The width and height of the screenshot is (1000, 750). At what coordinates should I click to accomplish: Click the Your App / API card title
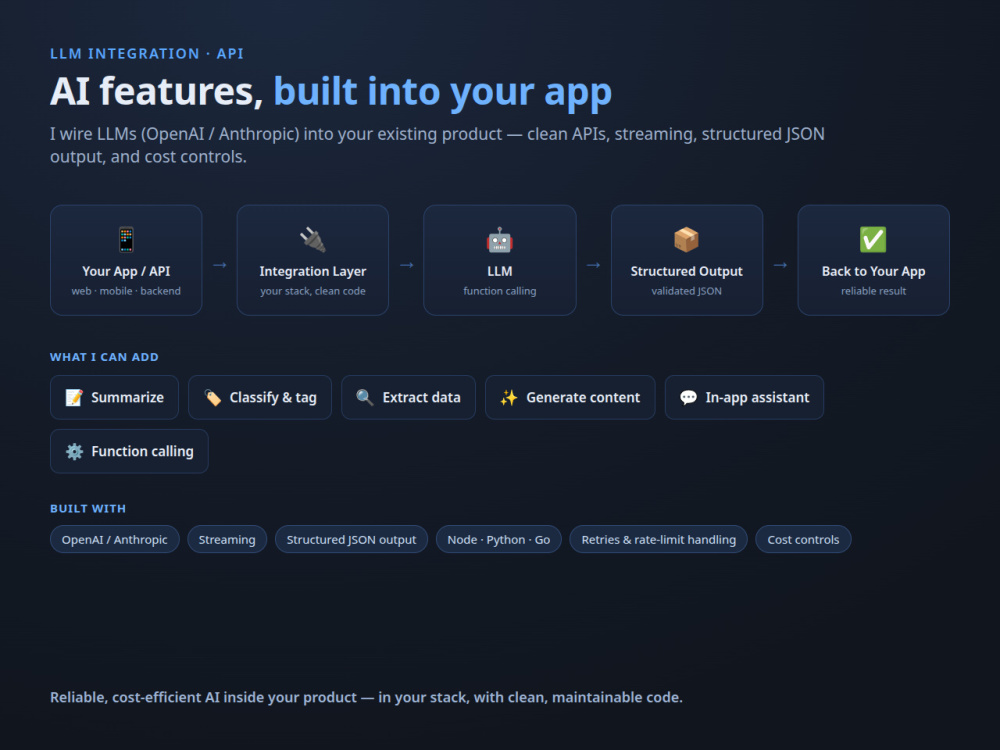pyautogui.click(x=126, y=271)
